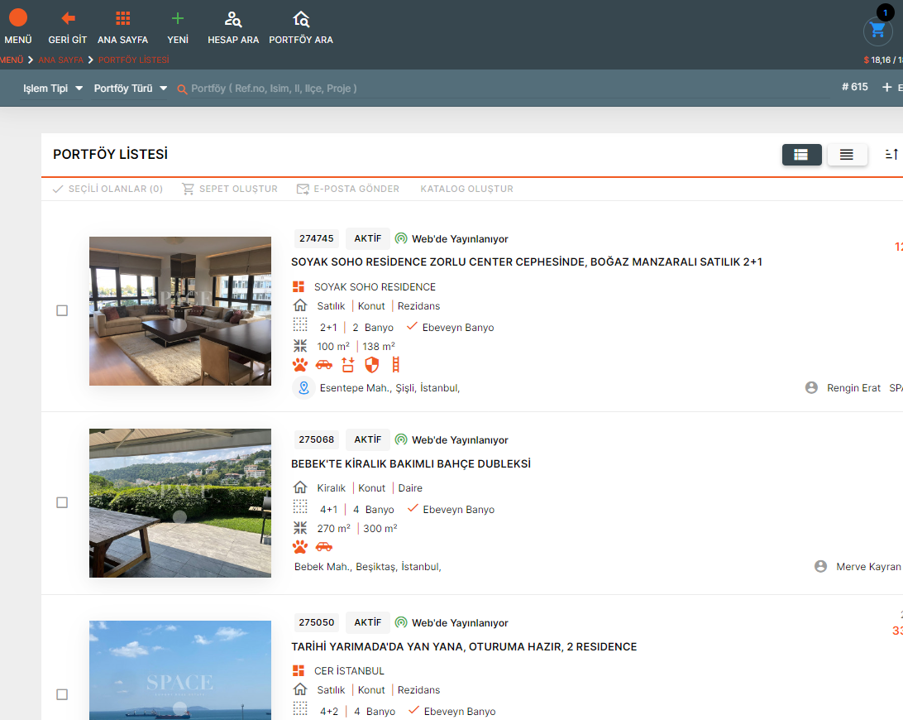Click pet-friendly paw icon on Soyak listing
Screen dimensions: 903x720
300,365
